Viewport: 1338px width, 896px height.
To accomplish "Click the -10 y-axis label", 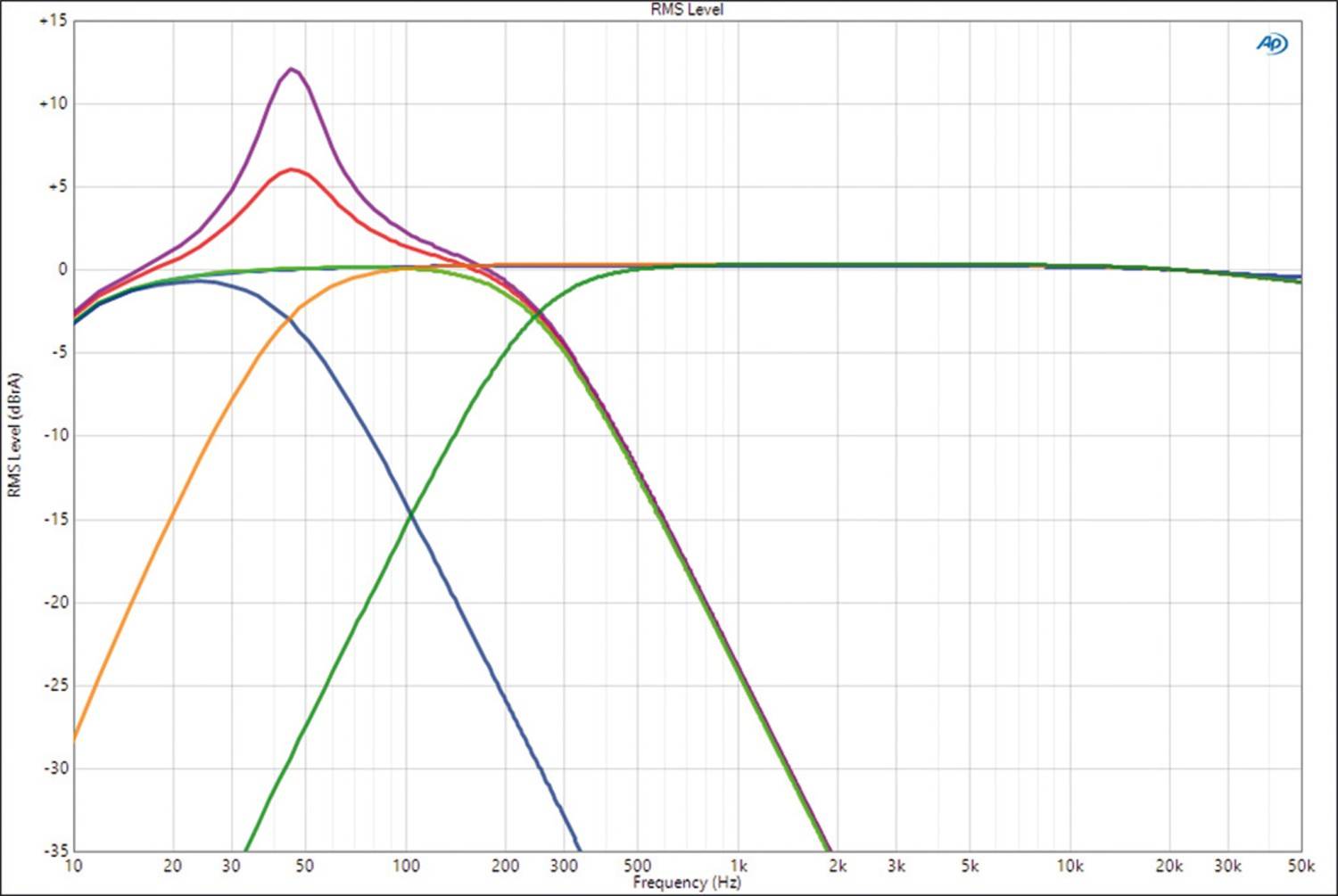I will (x=55, y=435).
